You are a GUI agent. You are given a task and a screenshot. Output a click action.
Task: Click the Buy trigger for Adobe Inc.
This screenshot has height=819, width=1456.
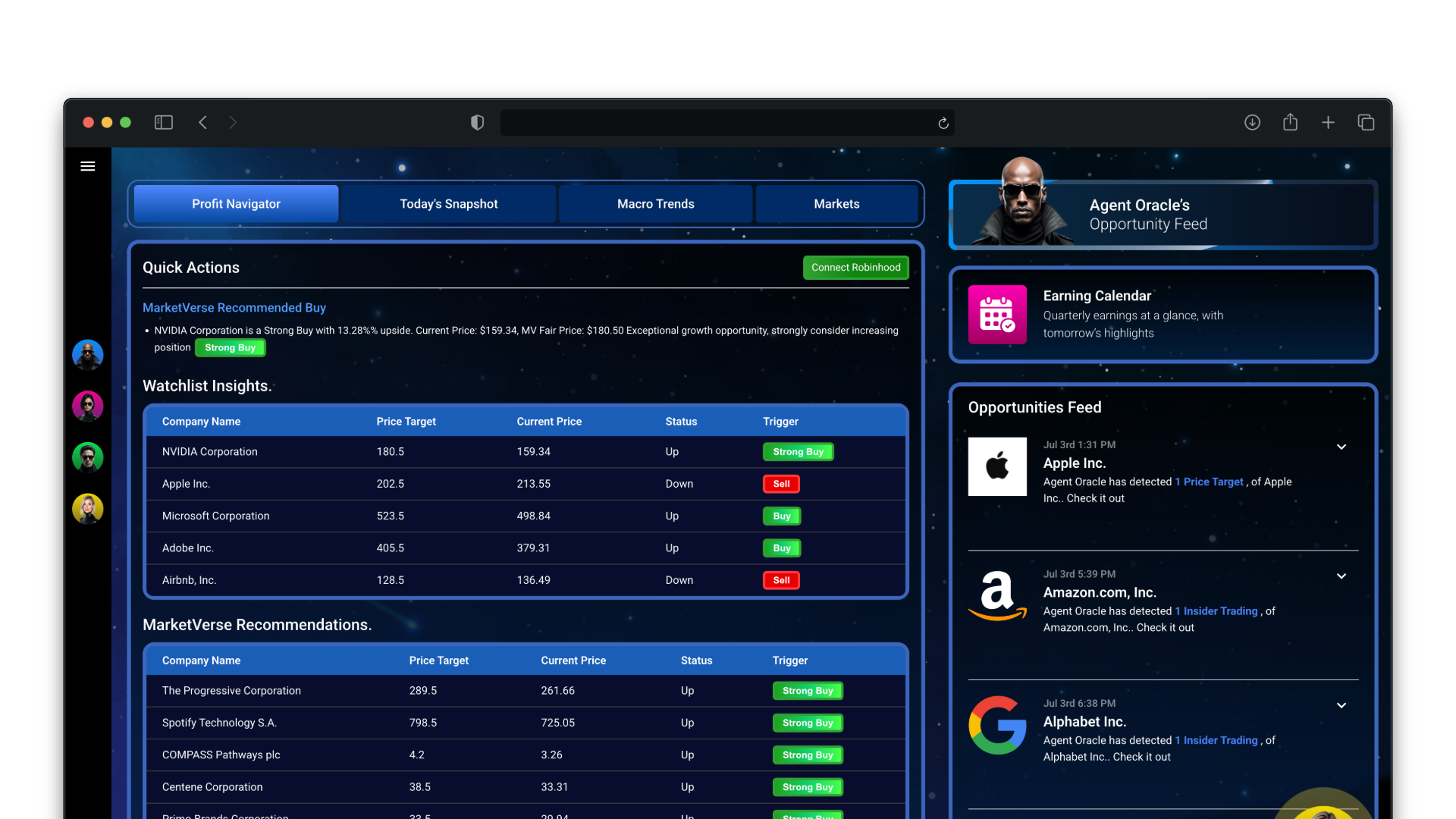782,548
